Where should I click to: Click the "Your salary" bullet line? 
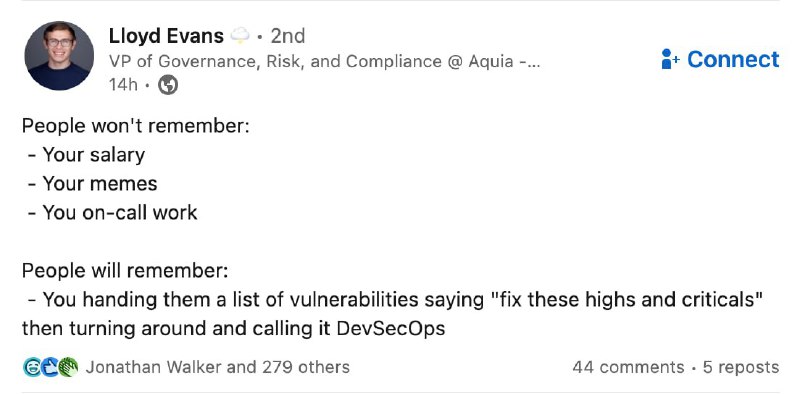point(87,155)
